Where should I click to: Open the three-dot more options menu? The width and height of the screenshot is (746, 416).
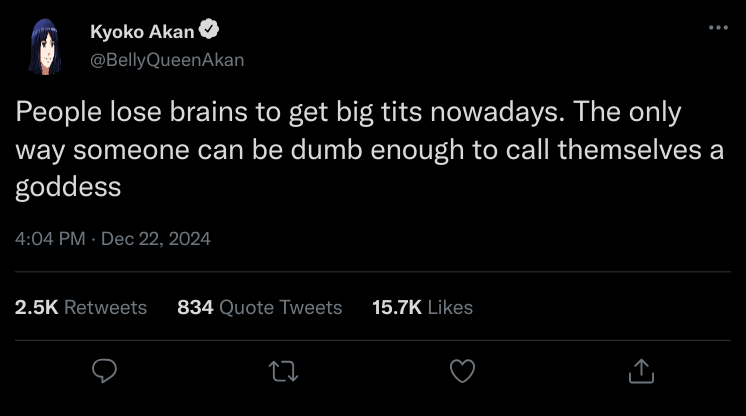718,27
